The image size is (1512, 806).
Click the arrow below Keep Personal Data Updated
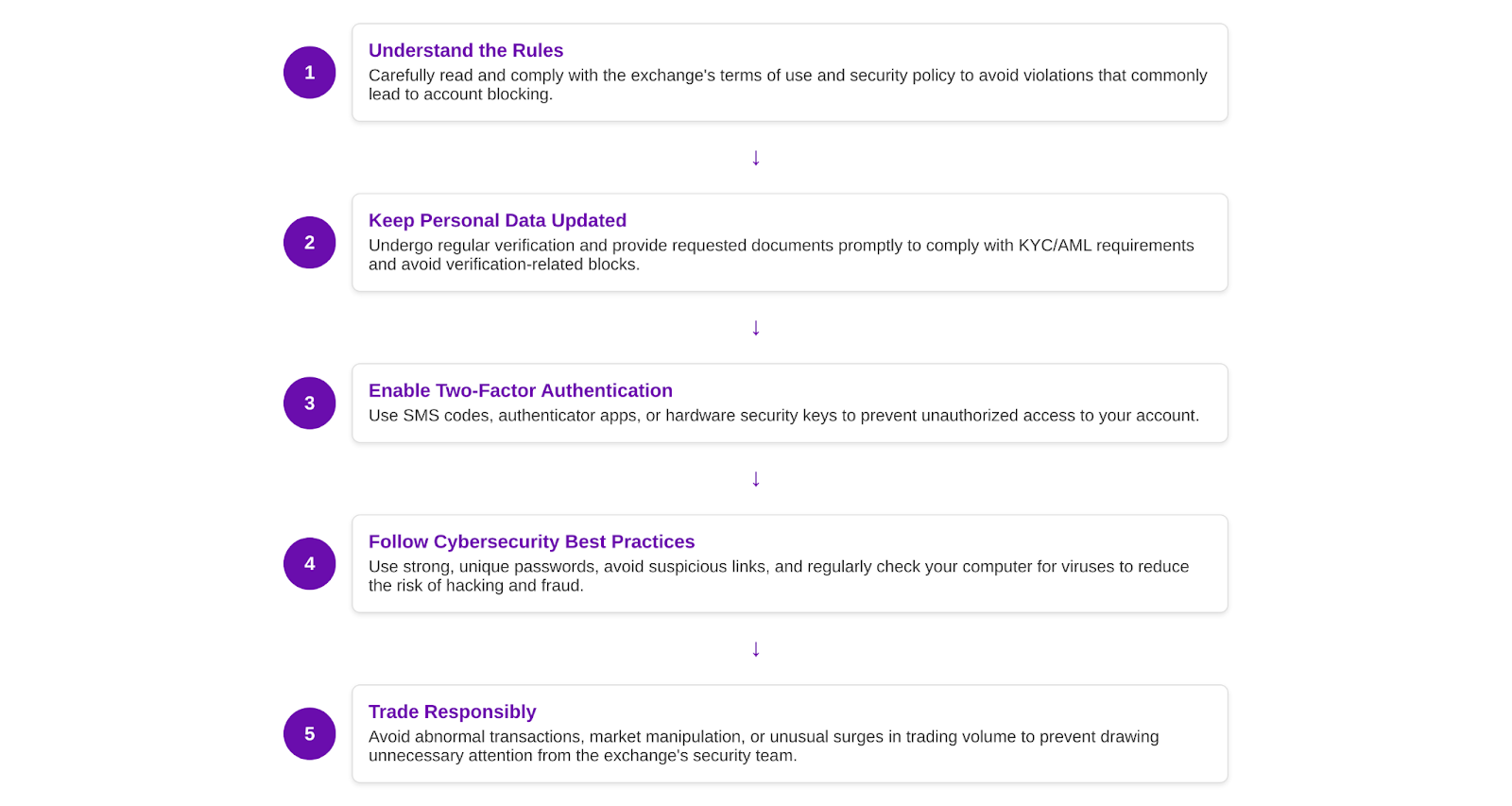click(756, 328)
